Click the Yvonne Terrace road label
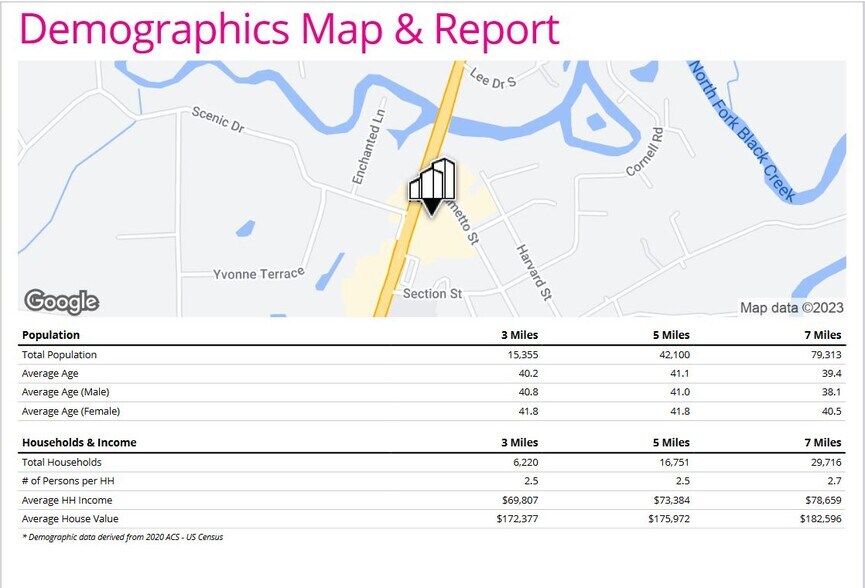Screen dimensions: 865x588 (259, 274)
